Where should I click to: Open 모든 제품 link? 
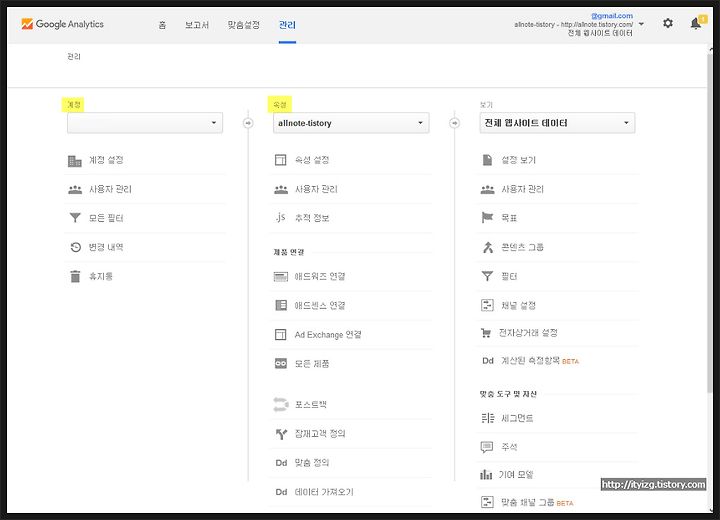click(312, 364)
